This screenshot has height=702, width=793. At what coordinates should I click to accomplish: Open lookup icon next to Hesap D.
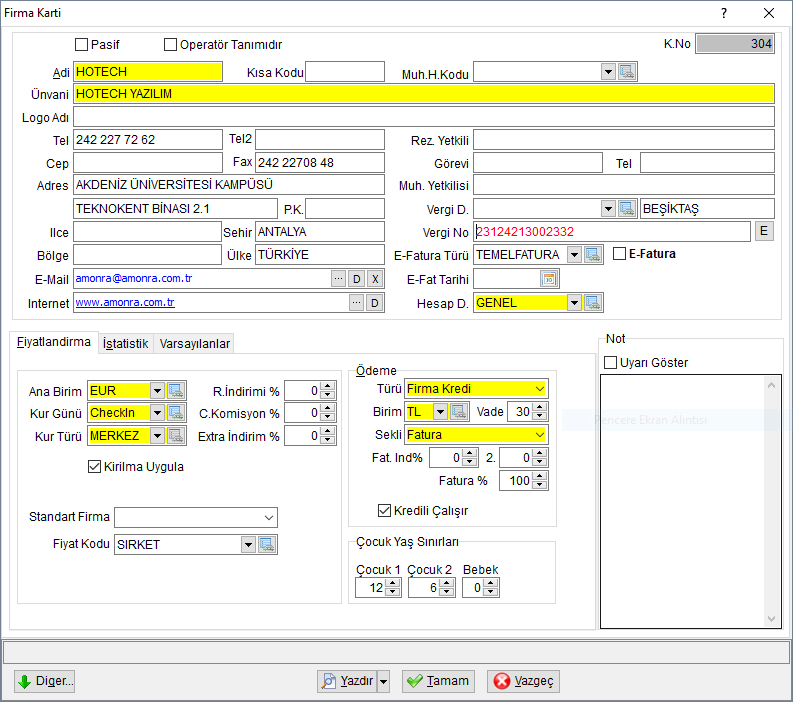click(592, 303)
